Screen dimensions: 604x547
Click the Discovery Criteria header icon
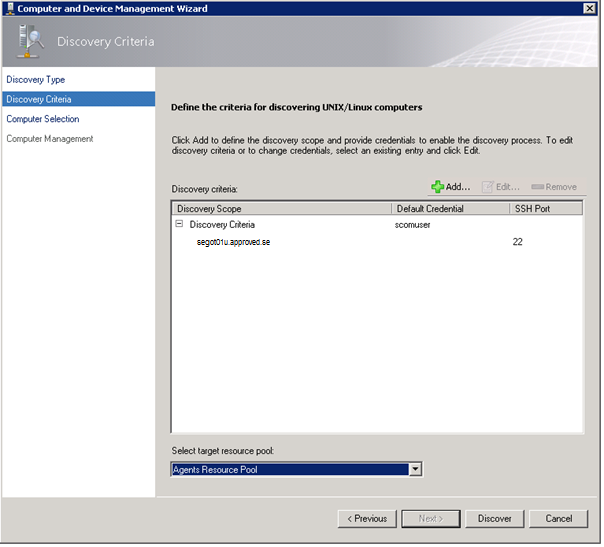click(31, 41)
